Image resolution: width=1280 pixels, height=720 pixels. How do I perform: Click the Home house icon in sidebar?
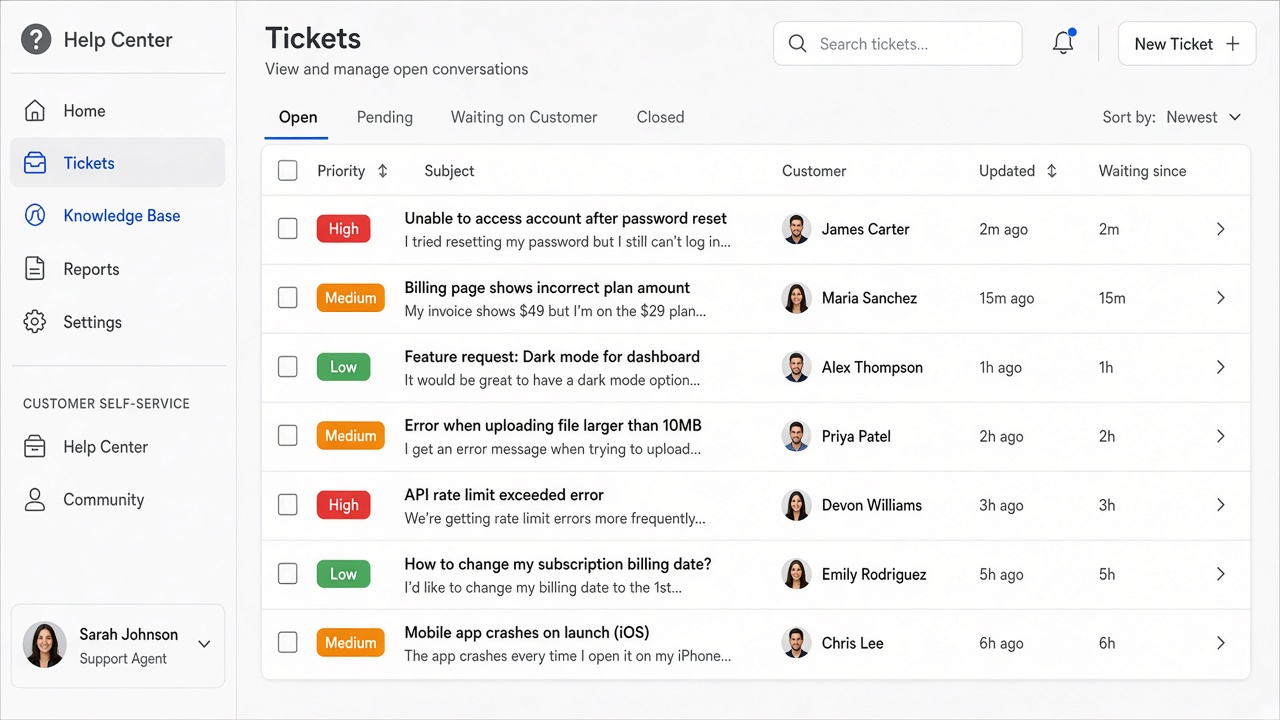[x=35, y=111]
